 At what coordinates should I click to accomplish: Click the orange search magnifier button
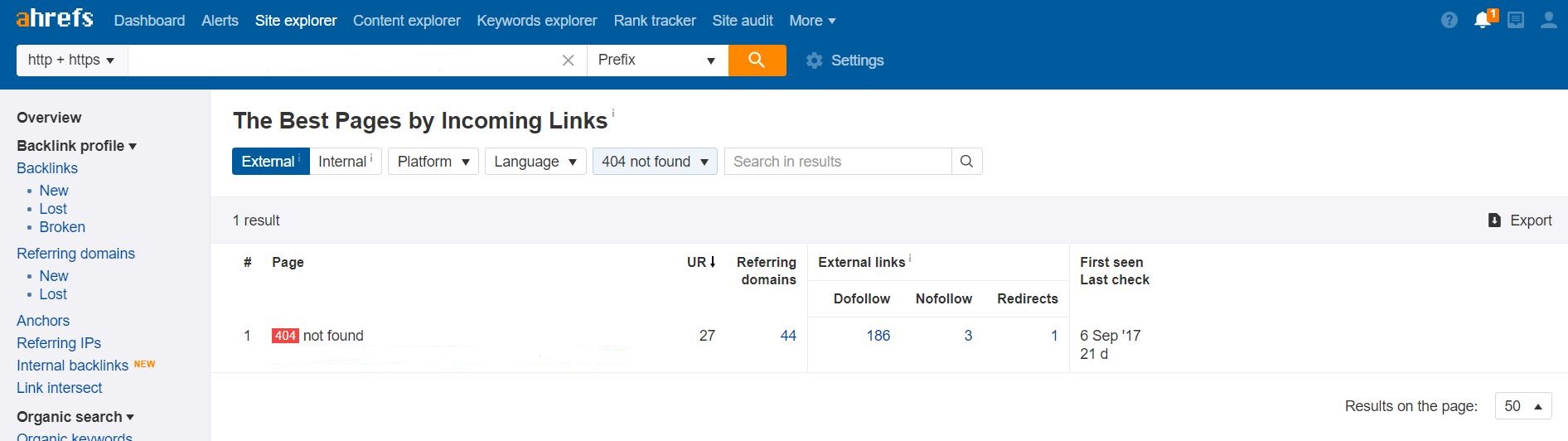[757, 60]
